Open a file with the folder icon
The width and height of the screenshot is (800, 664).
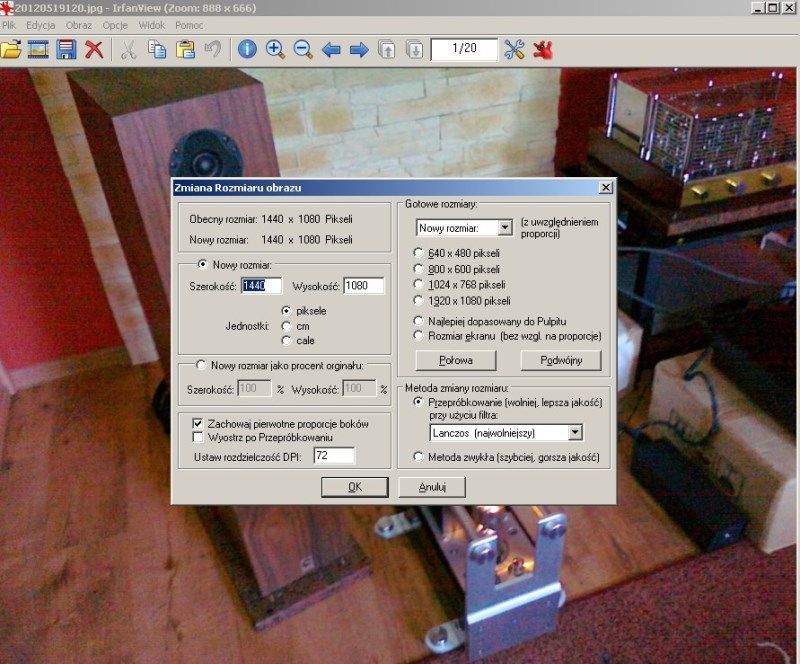click(x=11, y=50)
